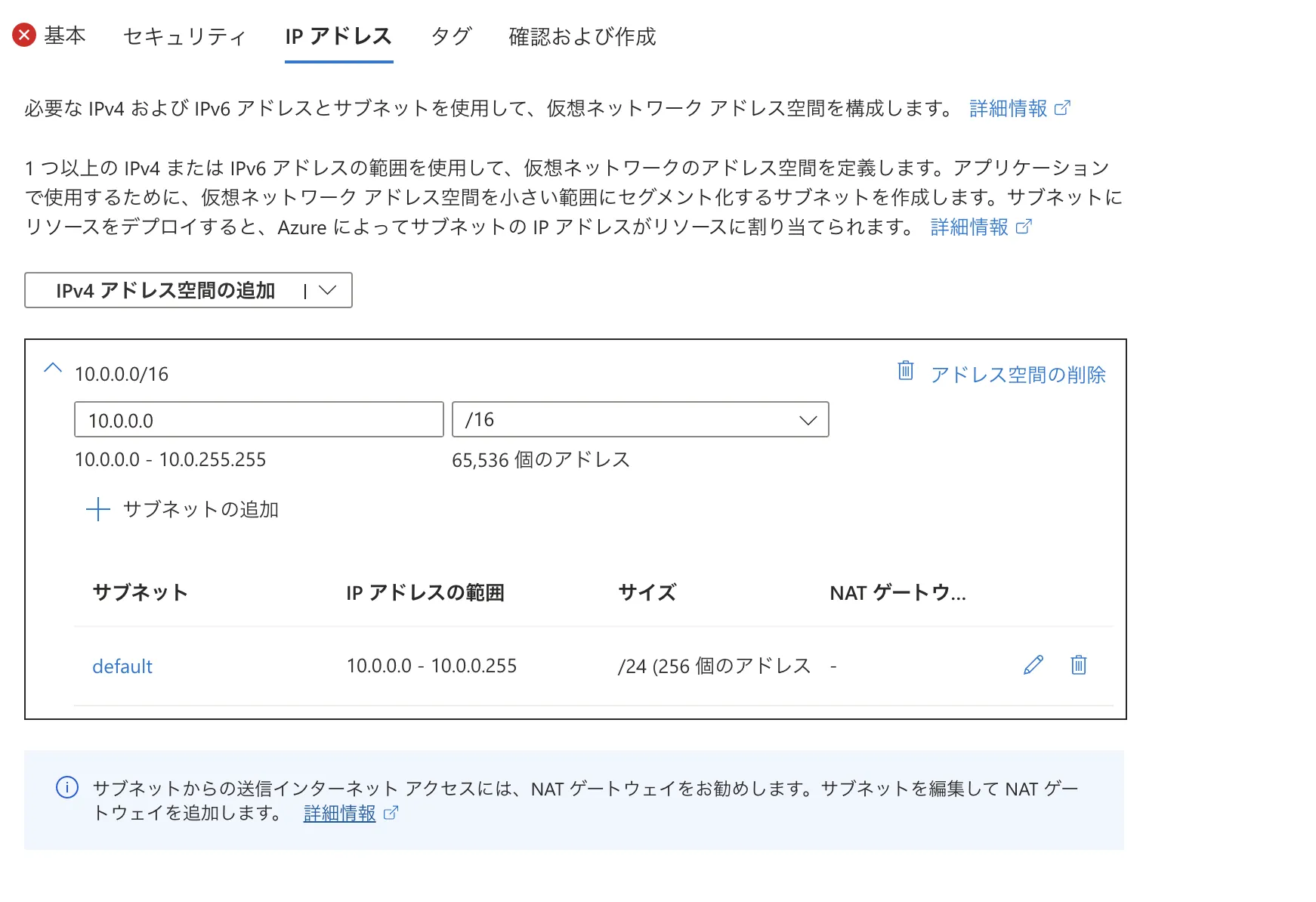Image resolution: width=1316 pixels, height=902 pixels.
Task: Click inside the 10.0.0.0 address input field
Action: coord(258,419)
